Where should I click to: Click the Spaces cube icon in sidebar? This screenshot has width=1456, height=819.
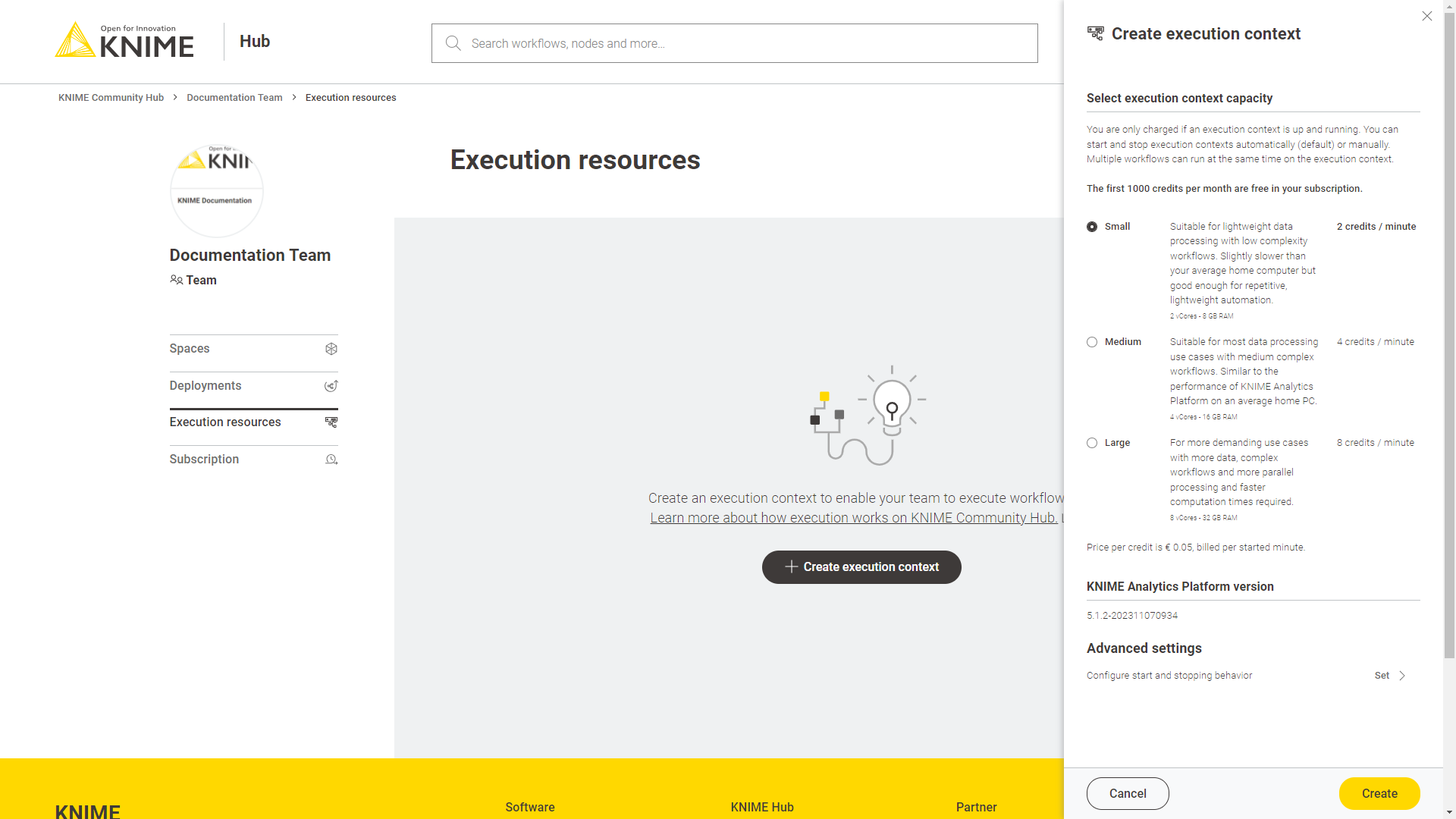(331, 349)
